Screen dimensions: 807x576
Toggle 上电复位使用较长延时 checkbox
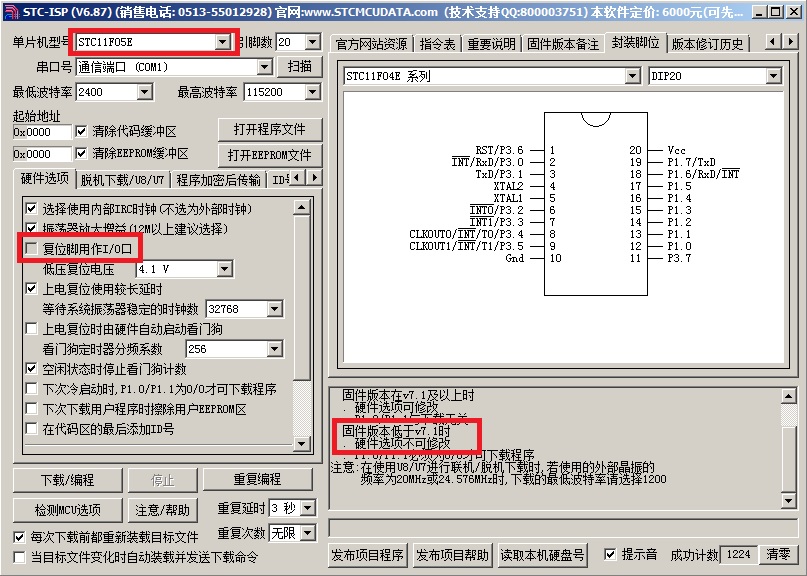coord(31,289)
